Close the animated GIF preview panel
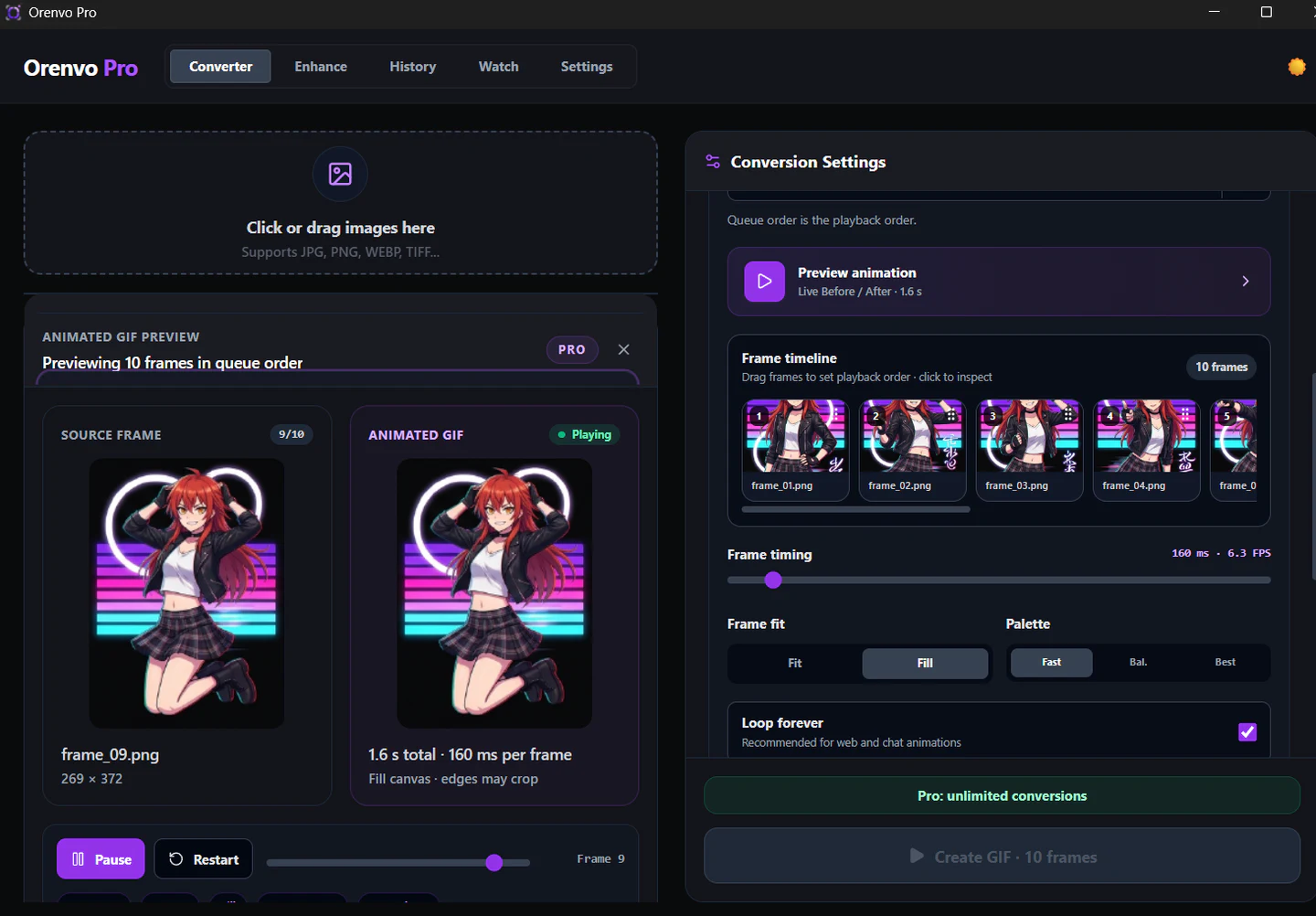1316x916 pixels. coord(623,349)
